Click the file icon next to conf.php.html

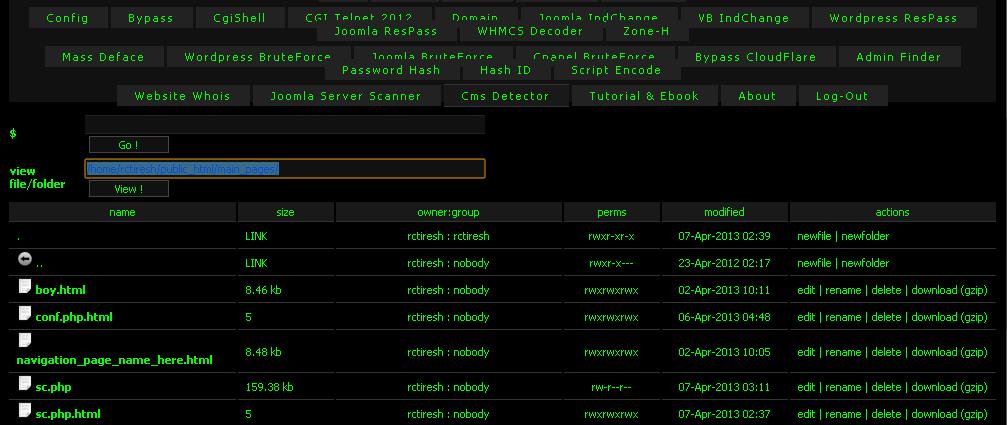pos(24,313)
